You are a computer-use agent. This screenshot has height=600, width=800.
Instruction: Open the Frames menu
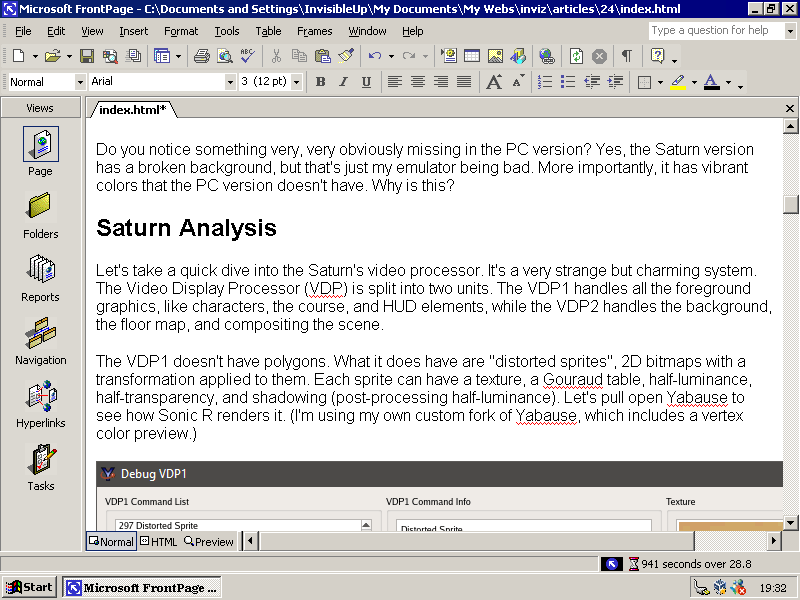click(315, 31)
